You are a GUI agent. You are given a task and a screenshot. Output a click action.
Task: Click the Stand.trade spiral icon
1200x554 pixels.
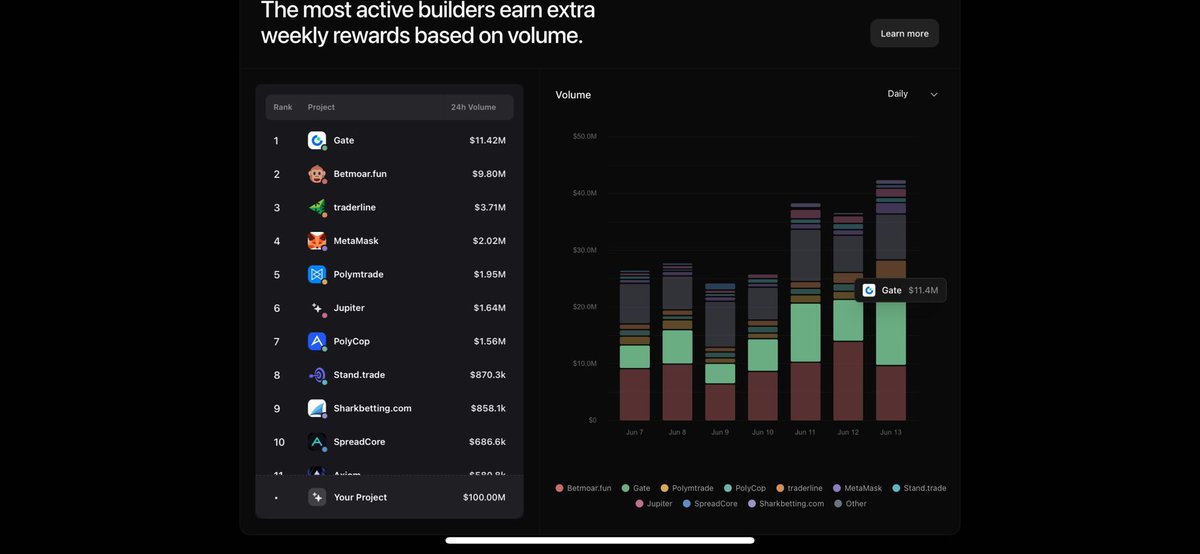(317, 375)
